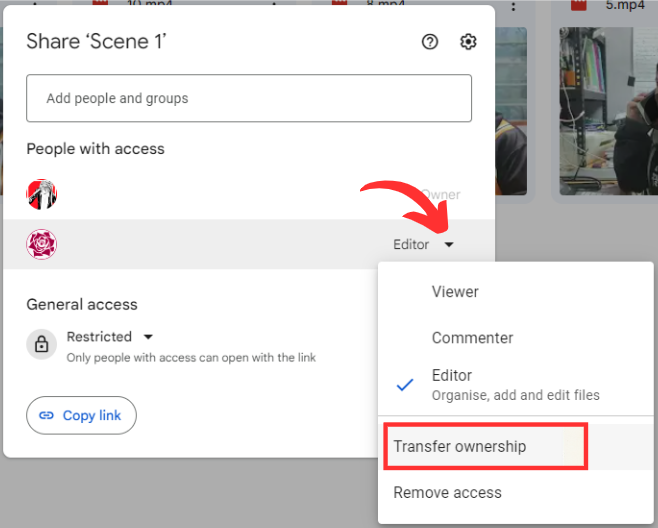
Task: Click the rose avatar of the editor
Action: coord(41,244)
